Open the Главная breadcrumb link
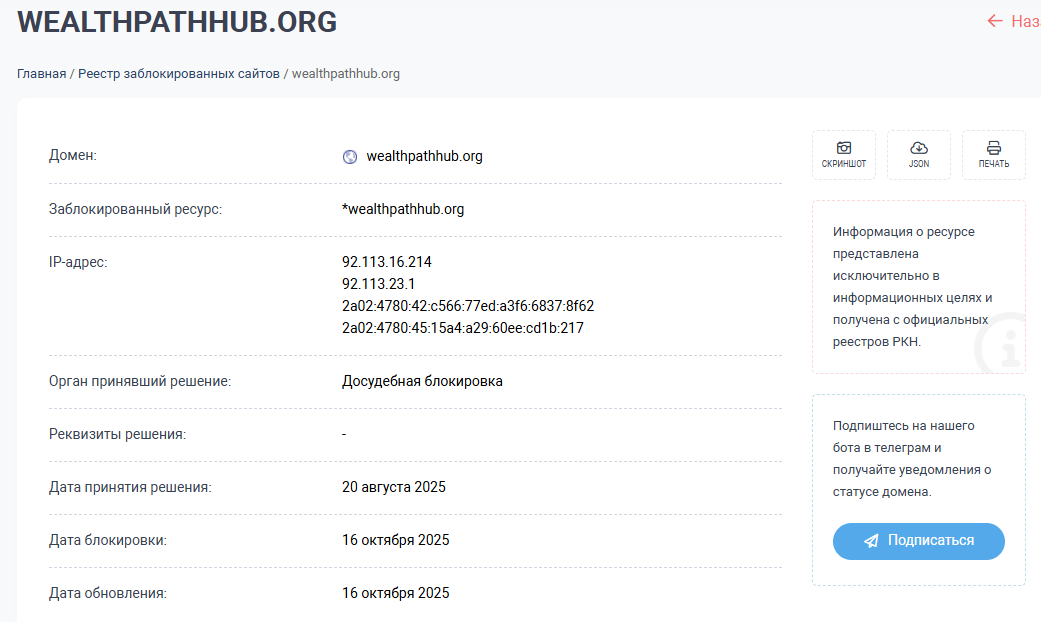Viewport: 1041px width, 622px height. click(41, 74)
